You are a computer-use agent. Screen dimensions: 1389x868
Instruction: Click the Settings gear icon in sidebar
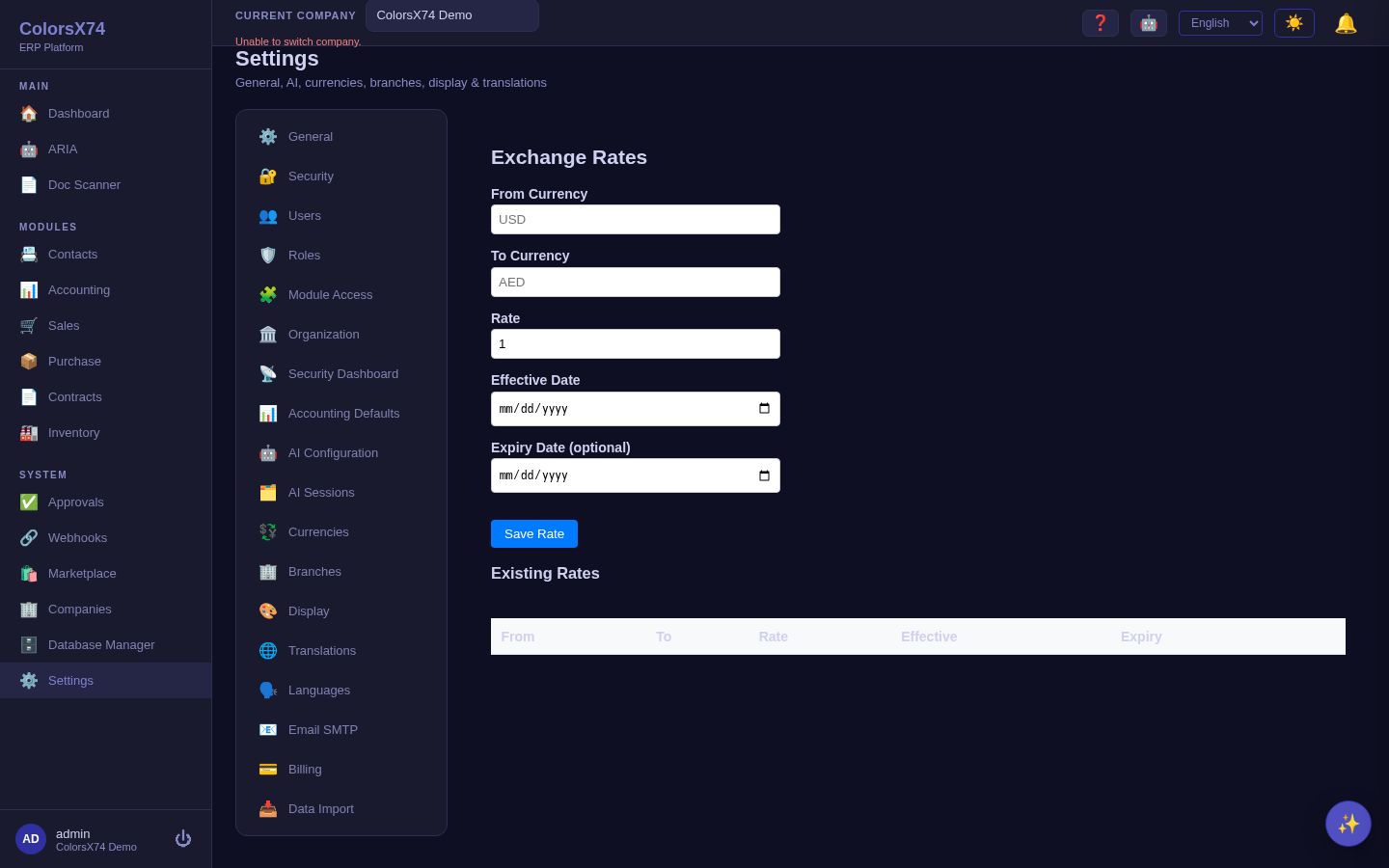pos(29,681)
